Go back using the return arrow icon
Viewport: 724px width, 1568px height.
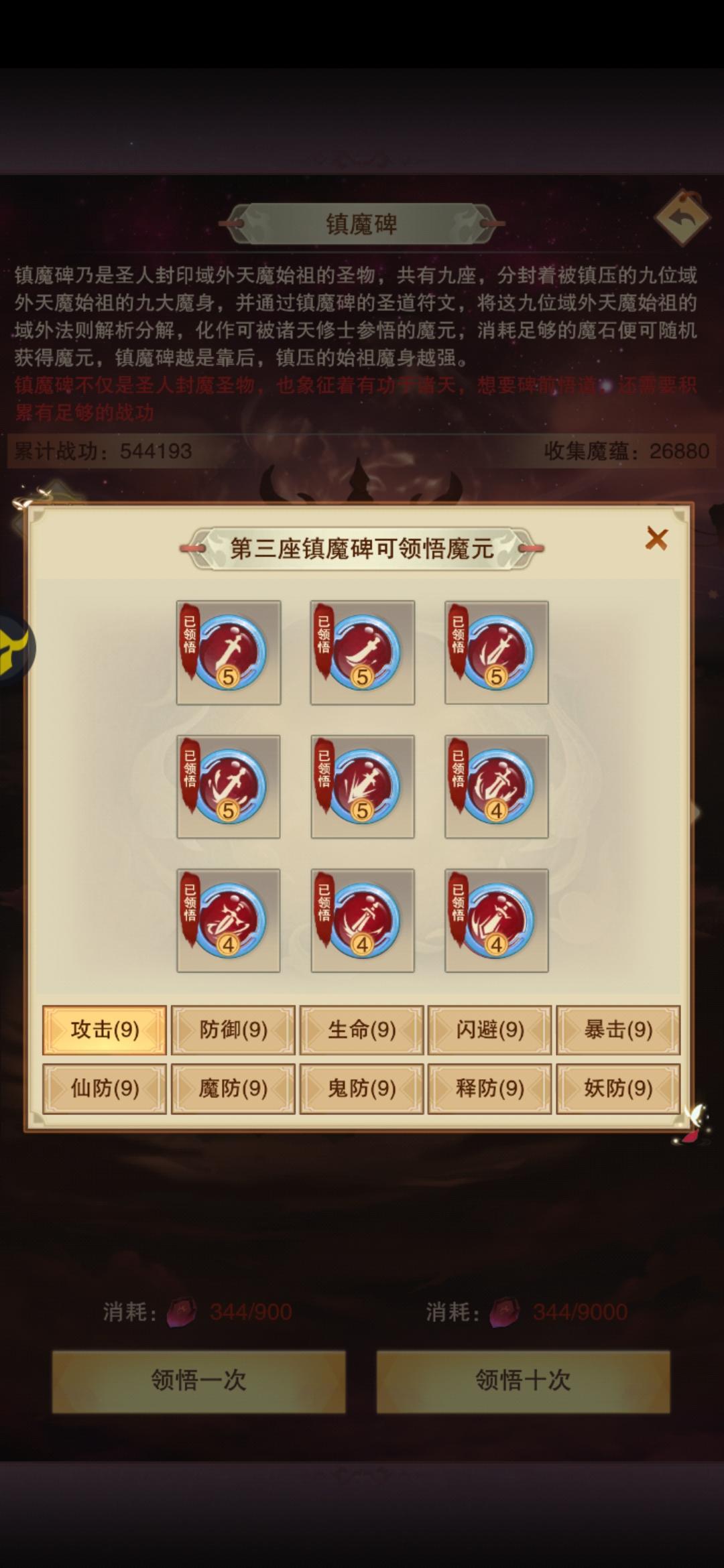click(x=682, y=218)
